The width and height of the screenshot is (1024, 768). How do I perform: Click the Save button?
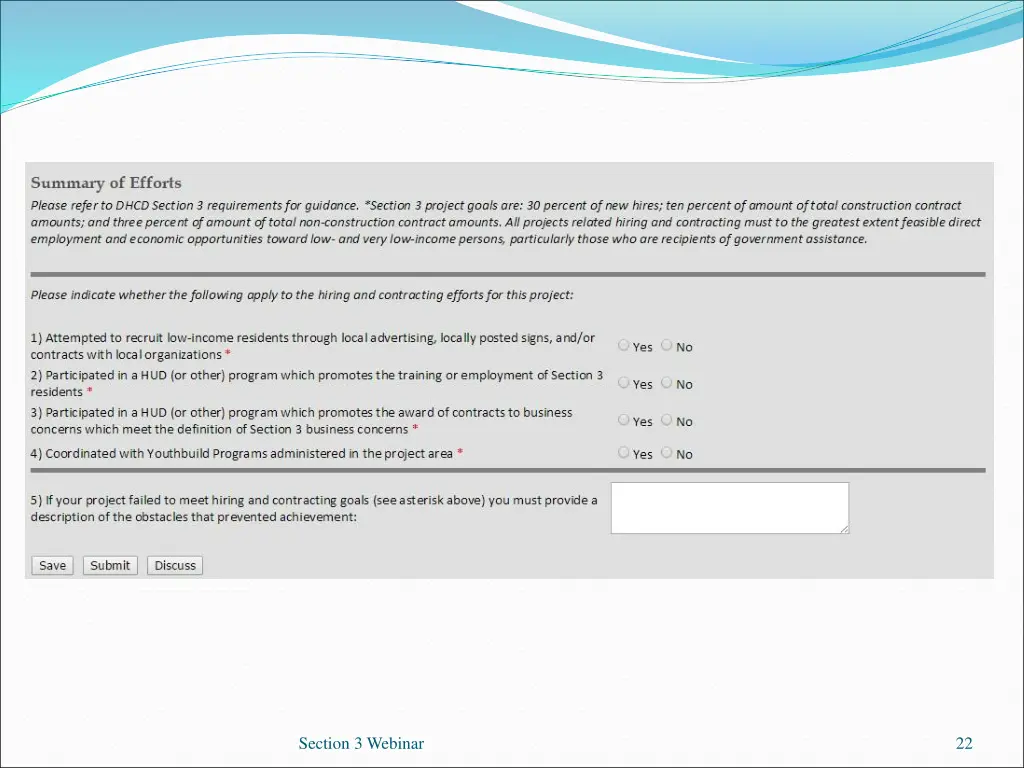tap(52, 565)
